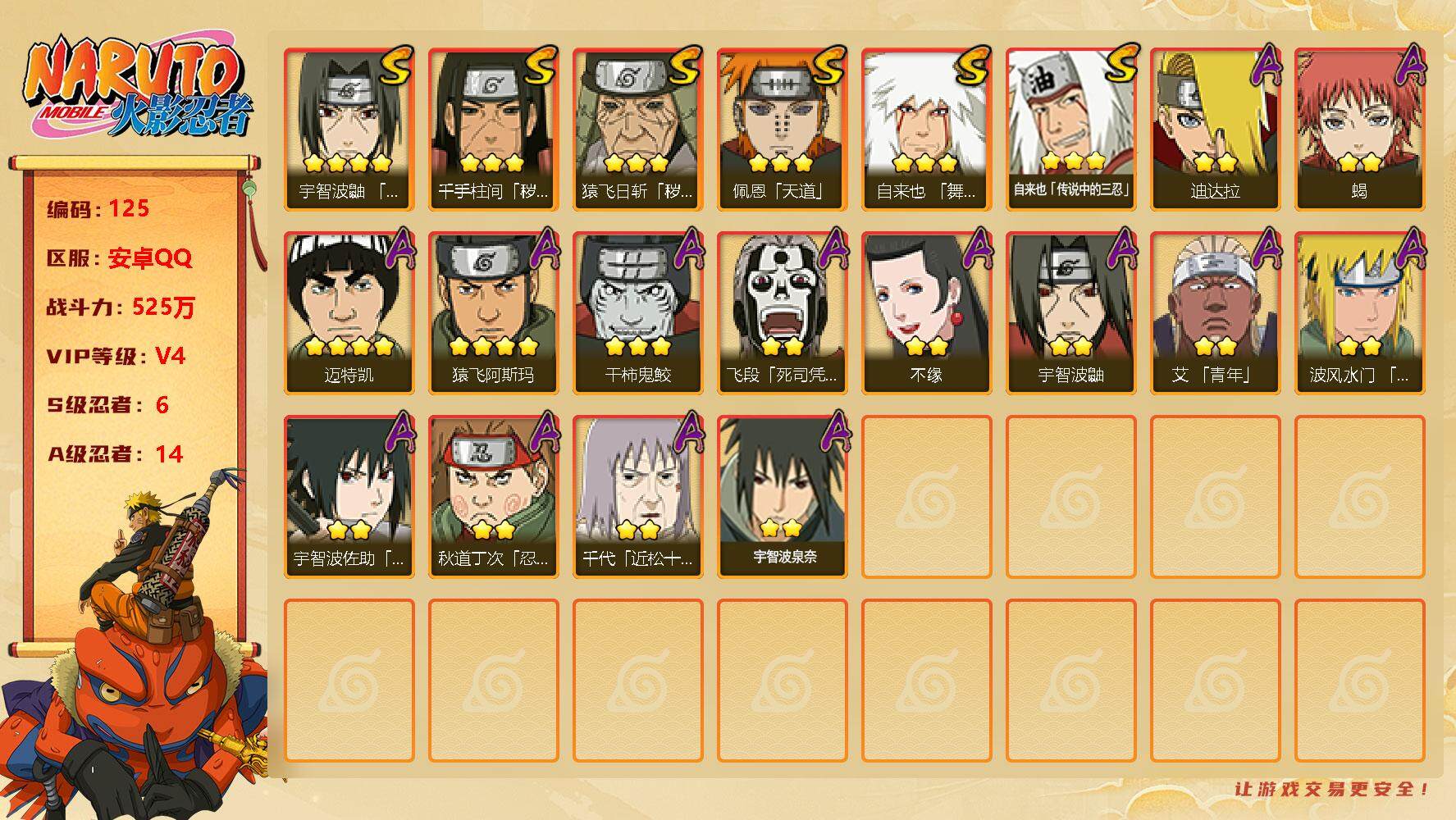The image size is (1456, 820).
Task: Choose the 迈特凯 four-star card
Action: coord(349,313)
